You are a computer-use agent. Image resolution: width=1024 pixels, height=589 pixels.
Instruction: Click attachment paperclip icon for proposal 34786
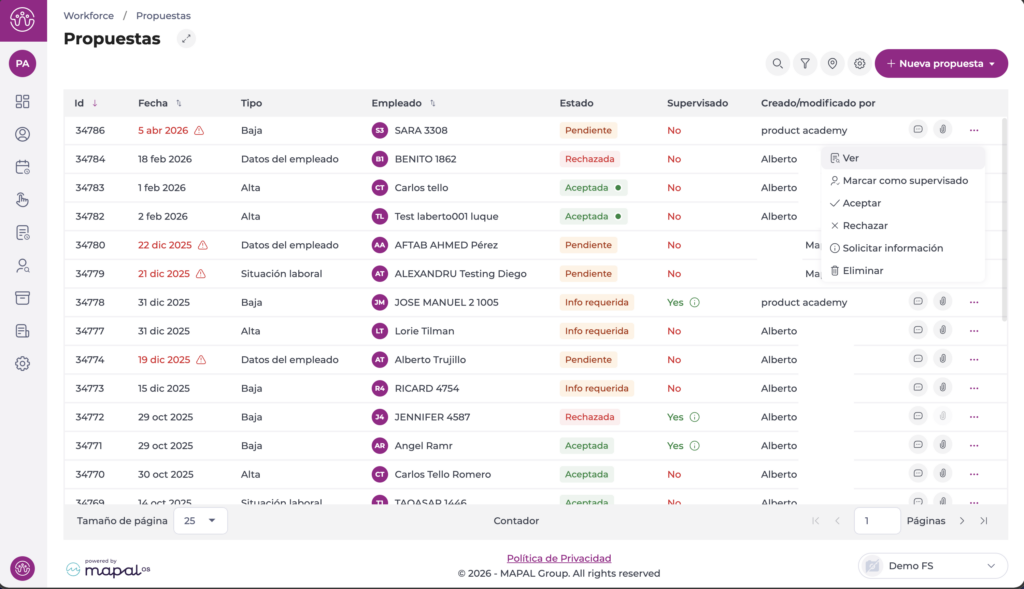pyautogui.click(x=942, y=130)
